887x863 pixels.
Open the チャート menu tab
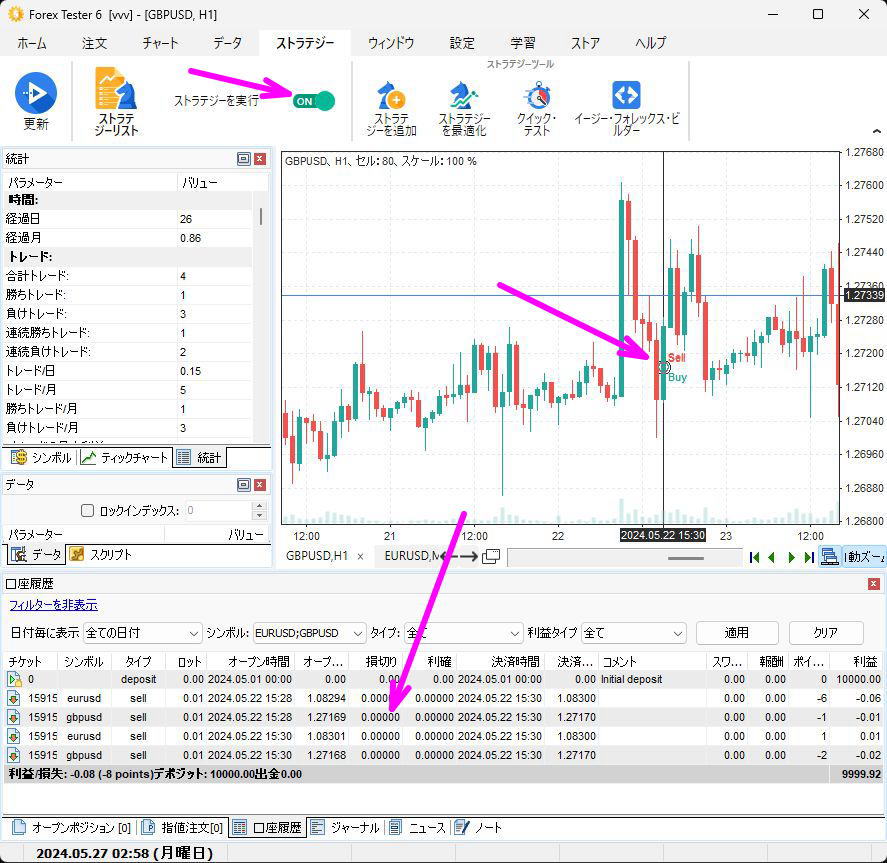(x=160, y=43)
